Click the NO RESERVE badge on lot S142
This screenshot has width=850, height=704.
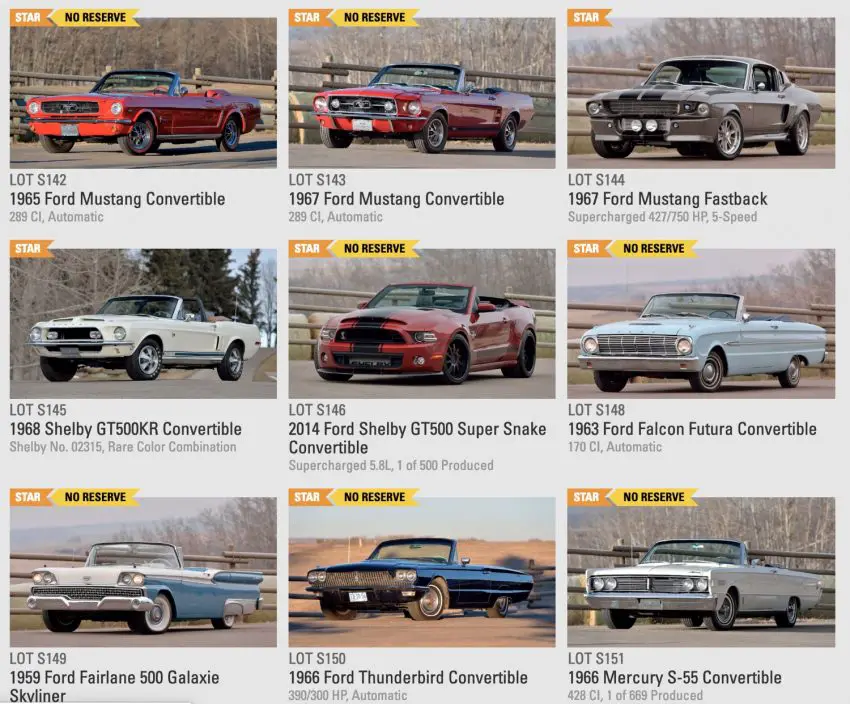95,17
